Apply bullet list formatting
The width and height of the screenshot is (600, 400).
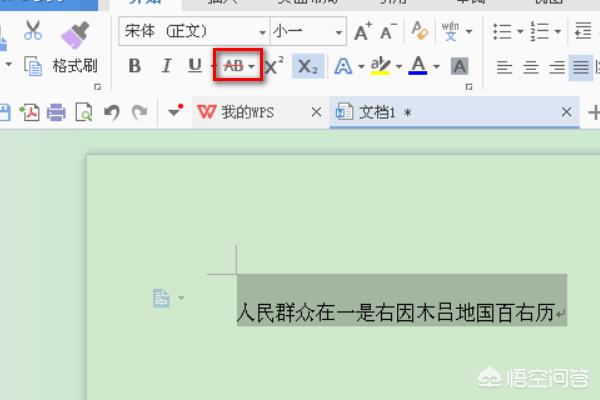pos(502,31)
